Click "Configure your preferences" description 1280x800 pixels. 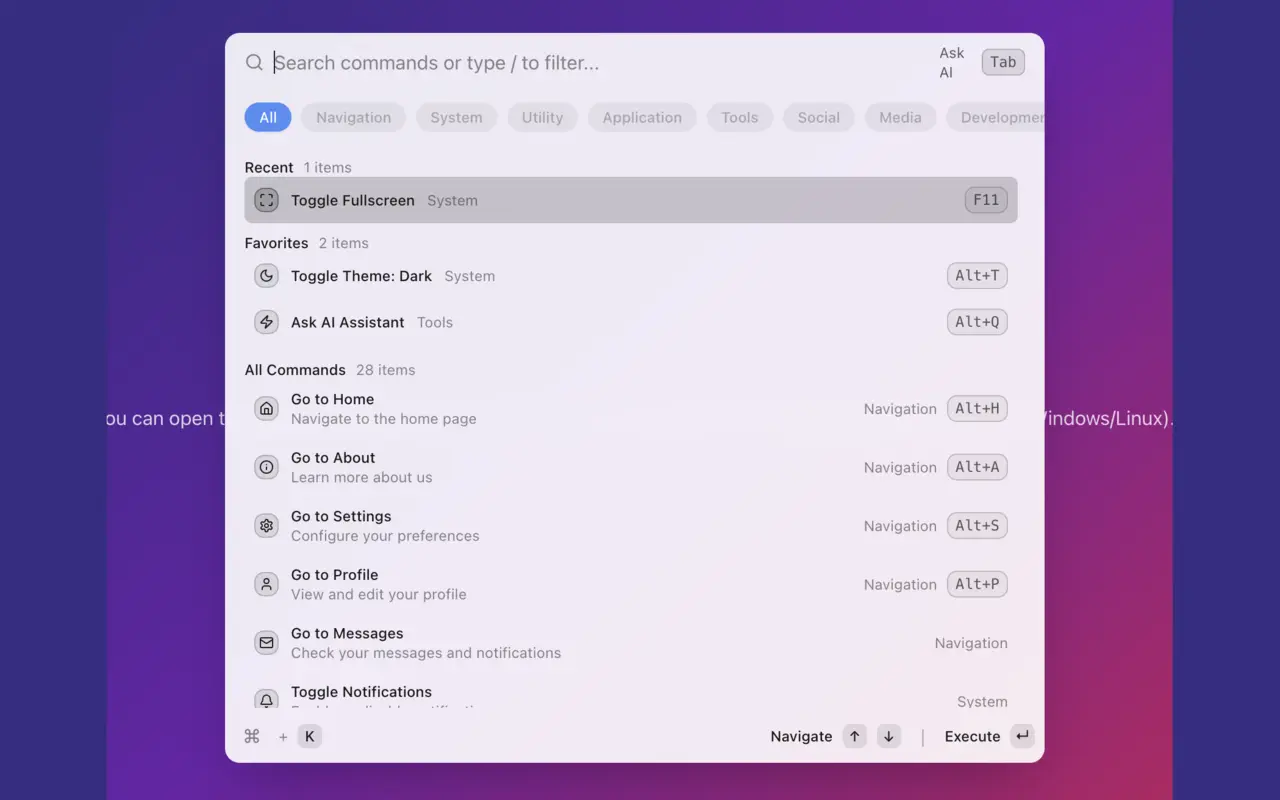coord(385,536)
